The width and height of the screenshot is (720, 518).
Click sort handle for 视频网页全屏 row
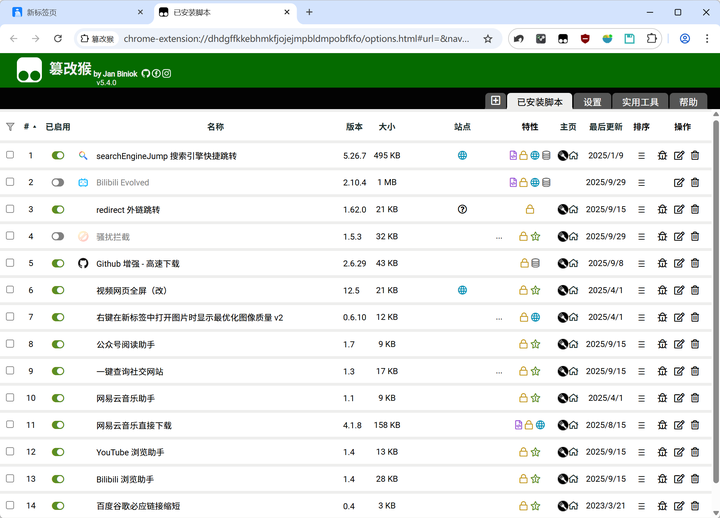(641, 290)
